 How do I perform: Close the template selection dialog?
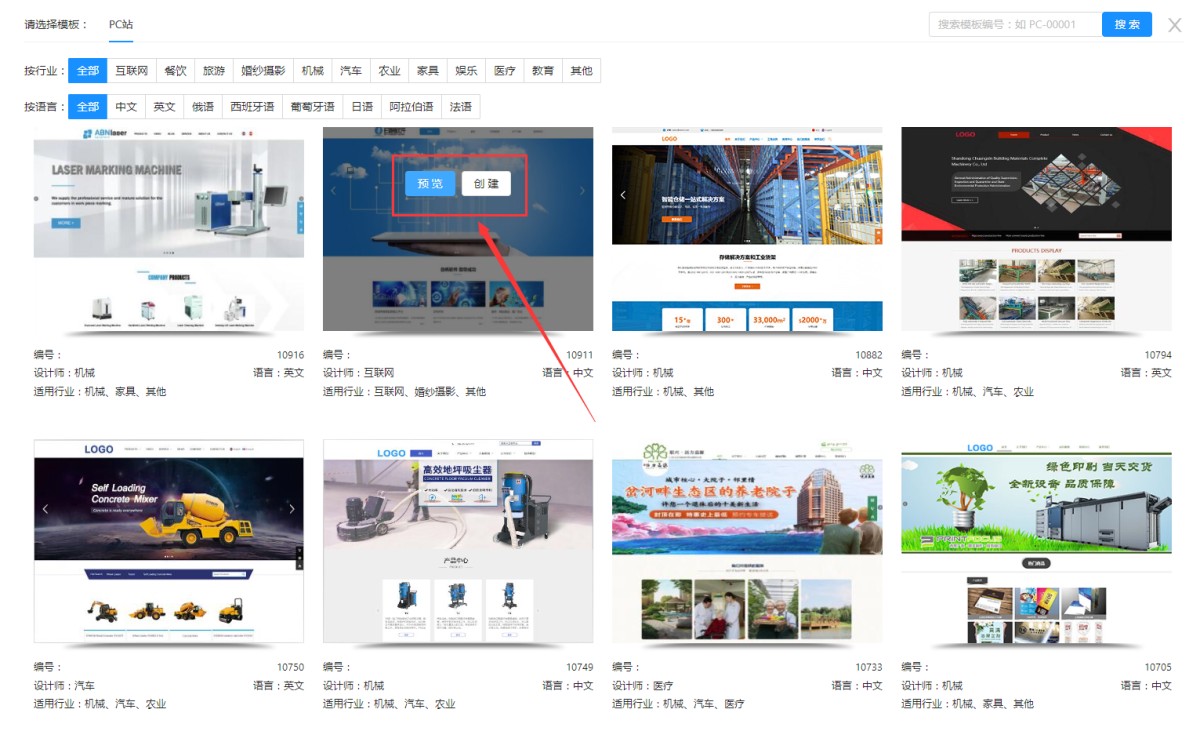coord(1175,25)
